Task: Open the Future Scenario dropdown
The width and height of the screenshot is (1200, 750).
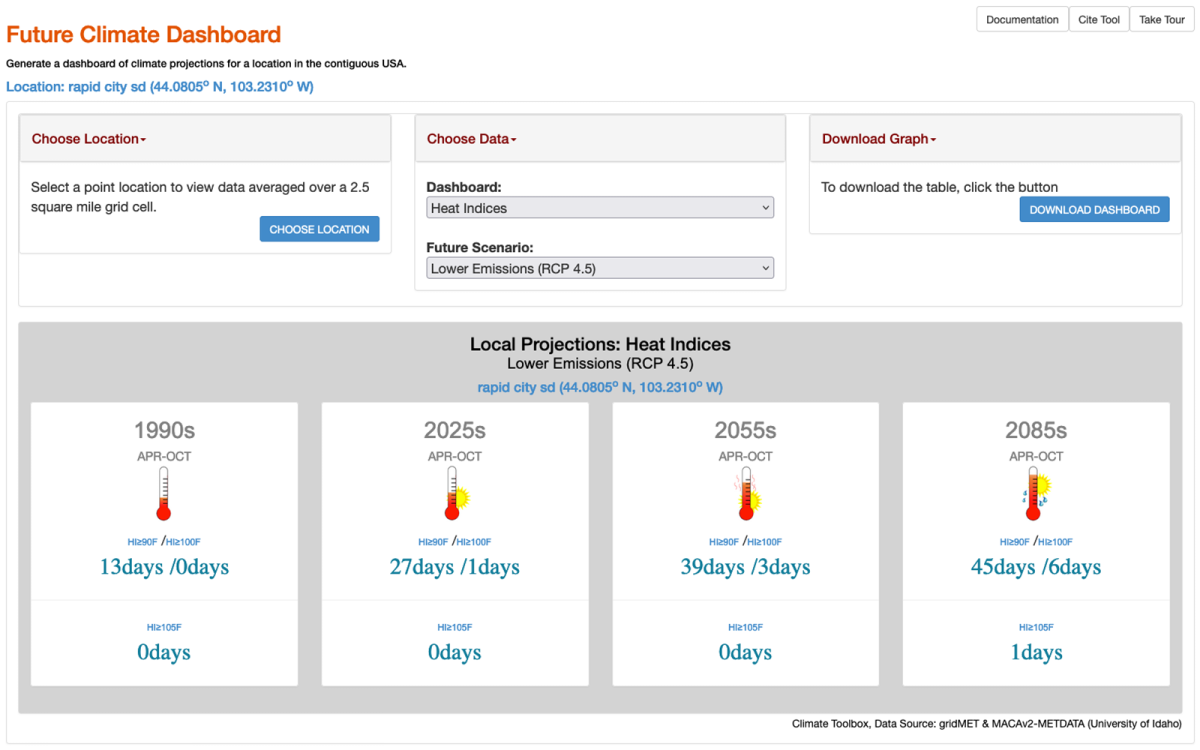Action: [600, 268]
